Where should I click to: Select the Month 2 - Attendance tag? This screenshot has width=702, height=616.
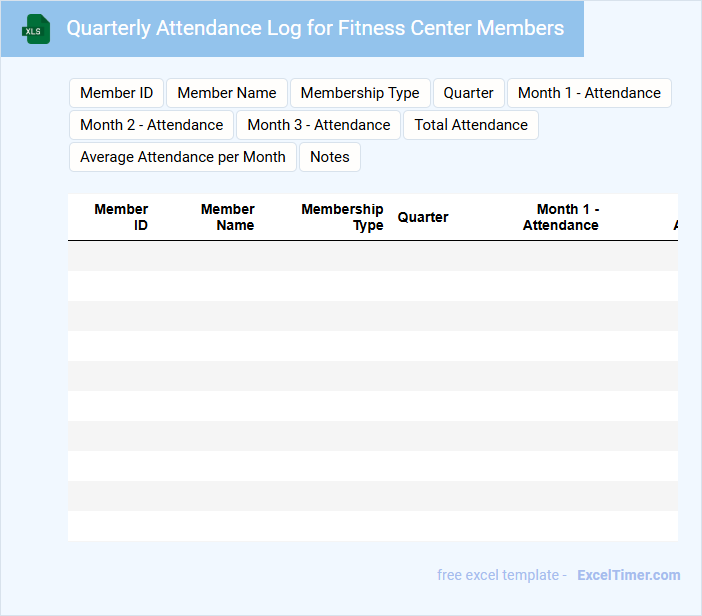pyautogui.click(x=152, y=125)
